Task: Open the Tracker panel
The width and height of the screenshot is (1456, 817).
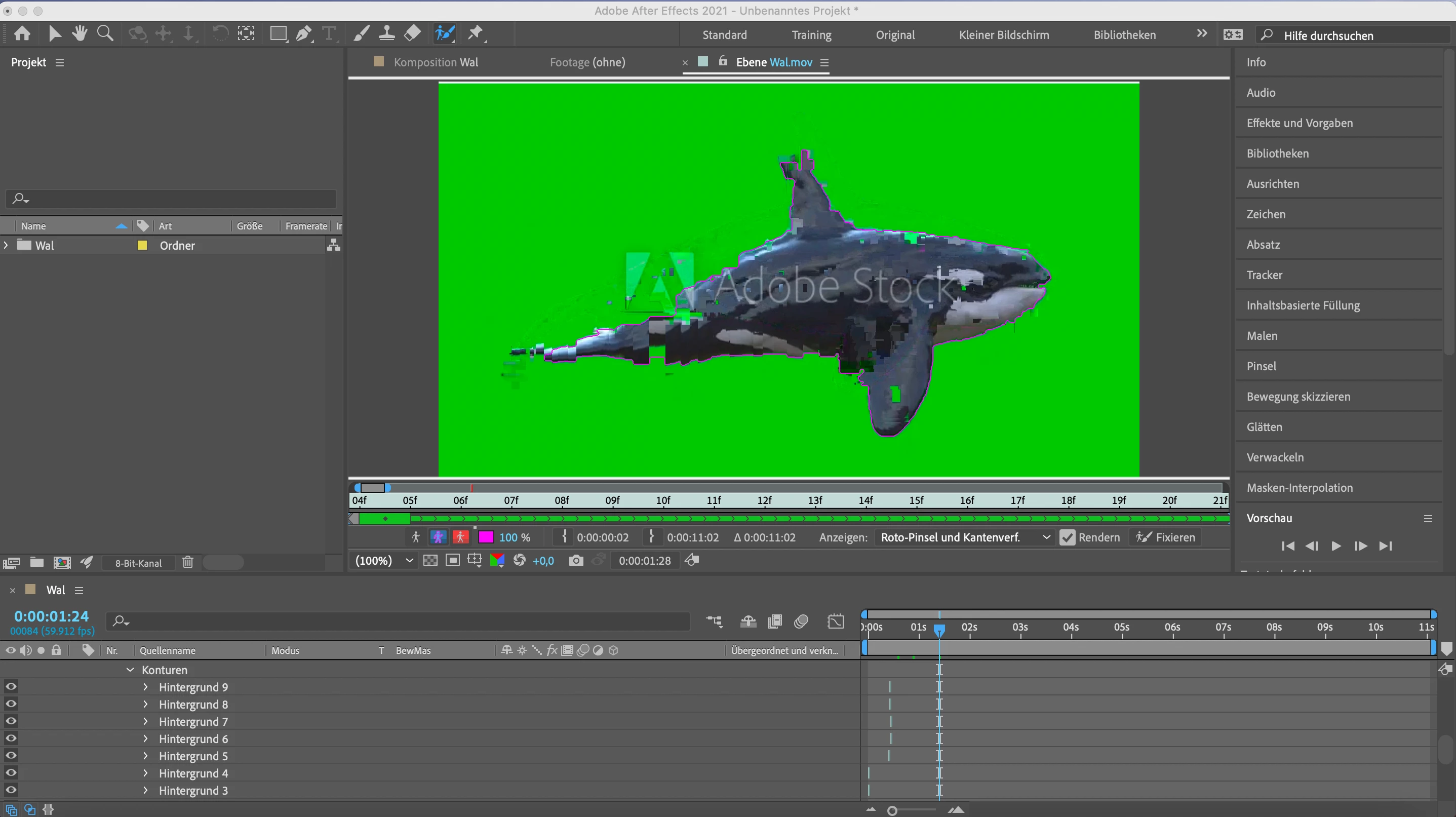Action: pos(1265,275)
